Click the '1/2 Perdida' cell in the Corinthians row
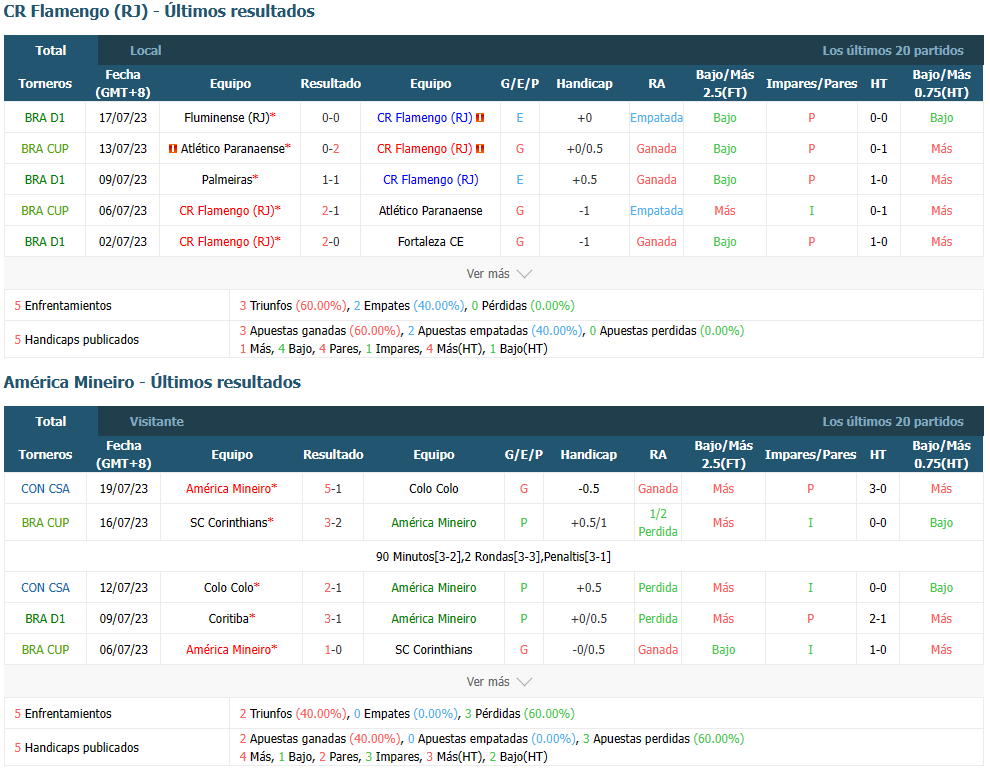 pos(658,523)
